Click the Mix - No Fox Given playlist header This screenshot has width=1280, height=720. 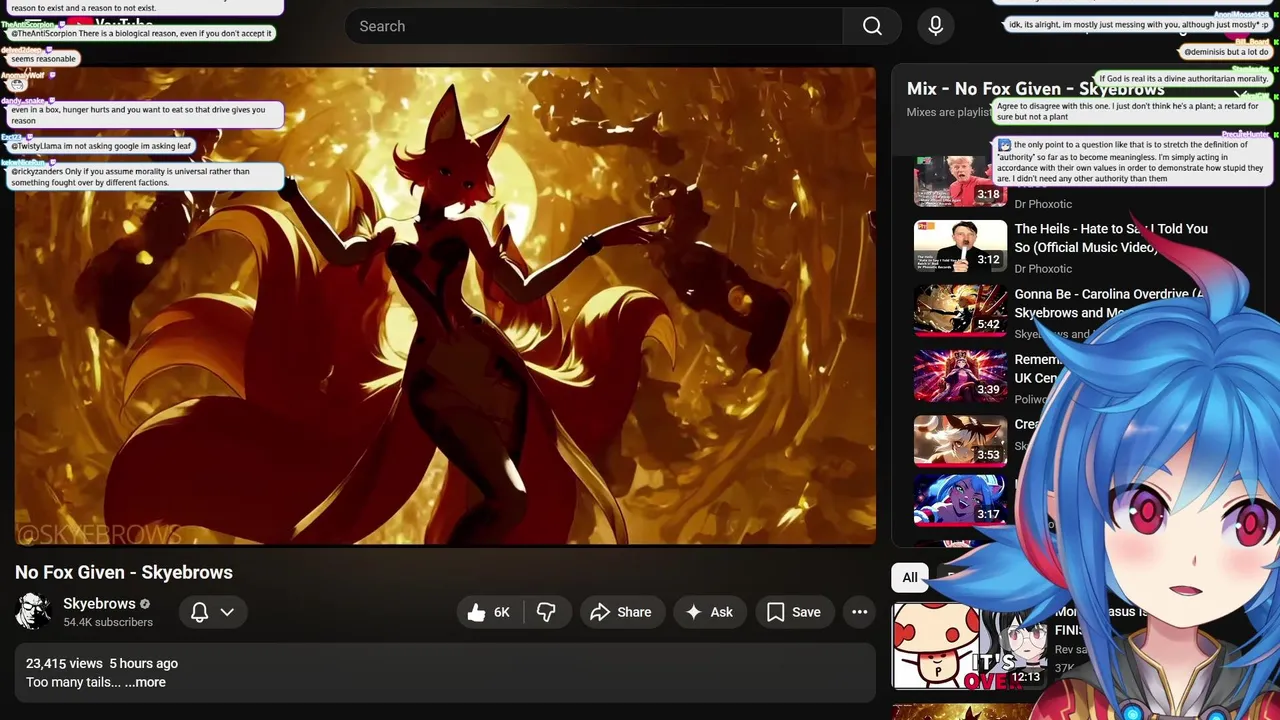click(1036, 89)
